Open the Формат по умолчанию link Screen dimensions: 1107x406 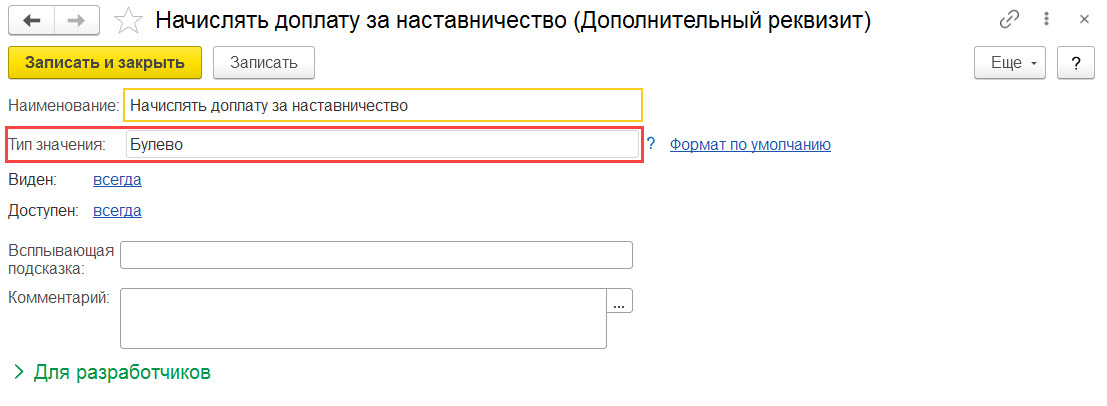750,145
